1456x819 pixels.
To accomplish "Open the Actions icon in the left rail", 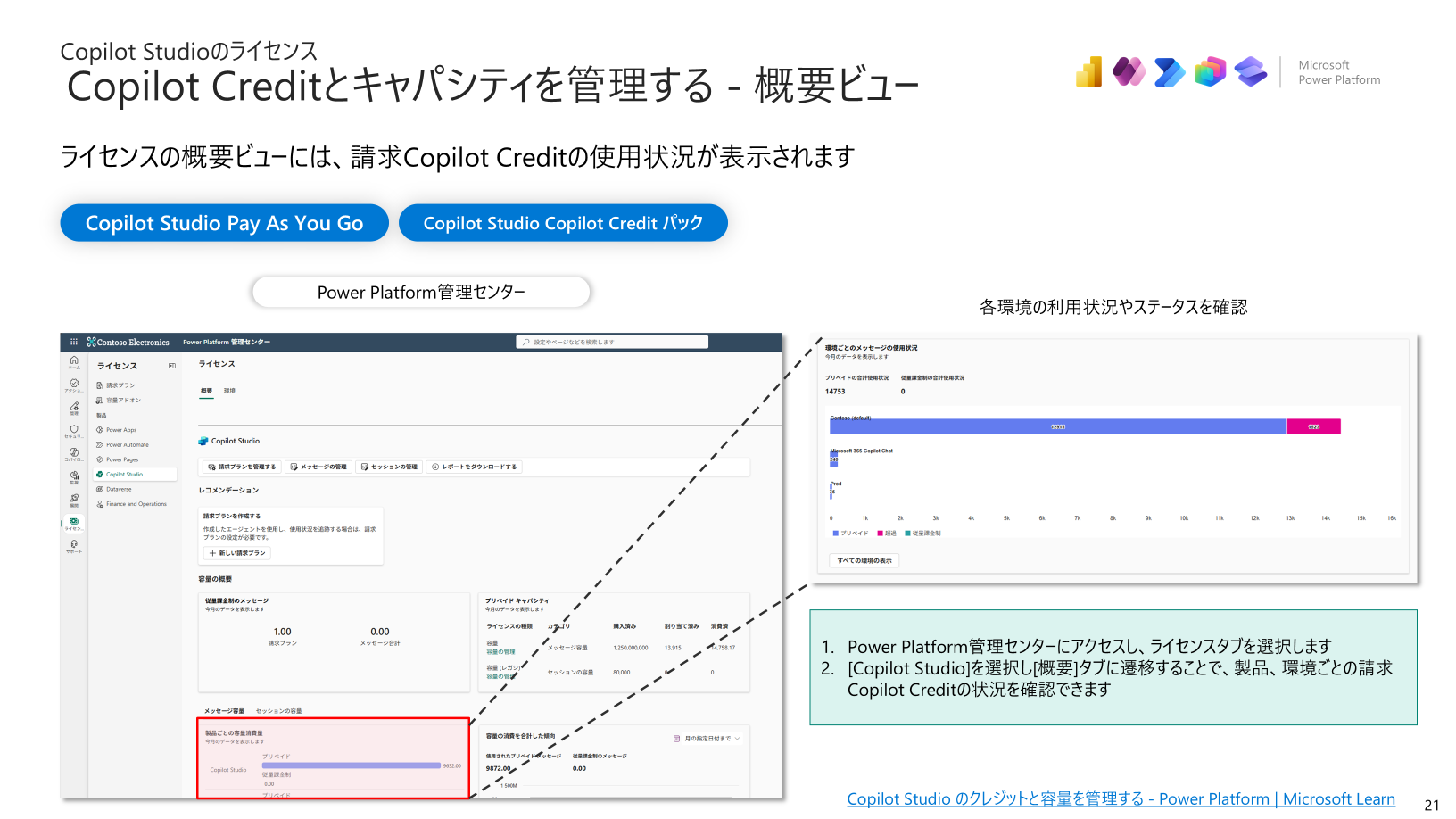I will 74,385.
